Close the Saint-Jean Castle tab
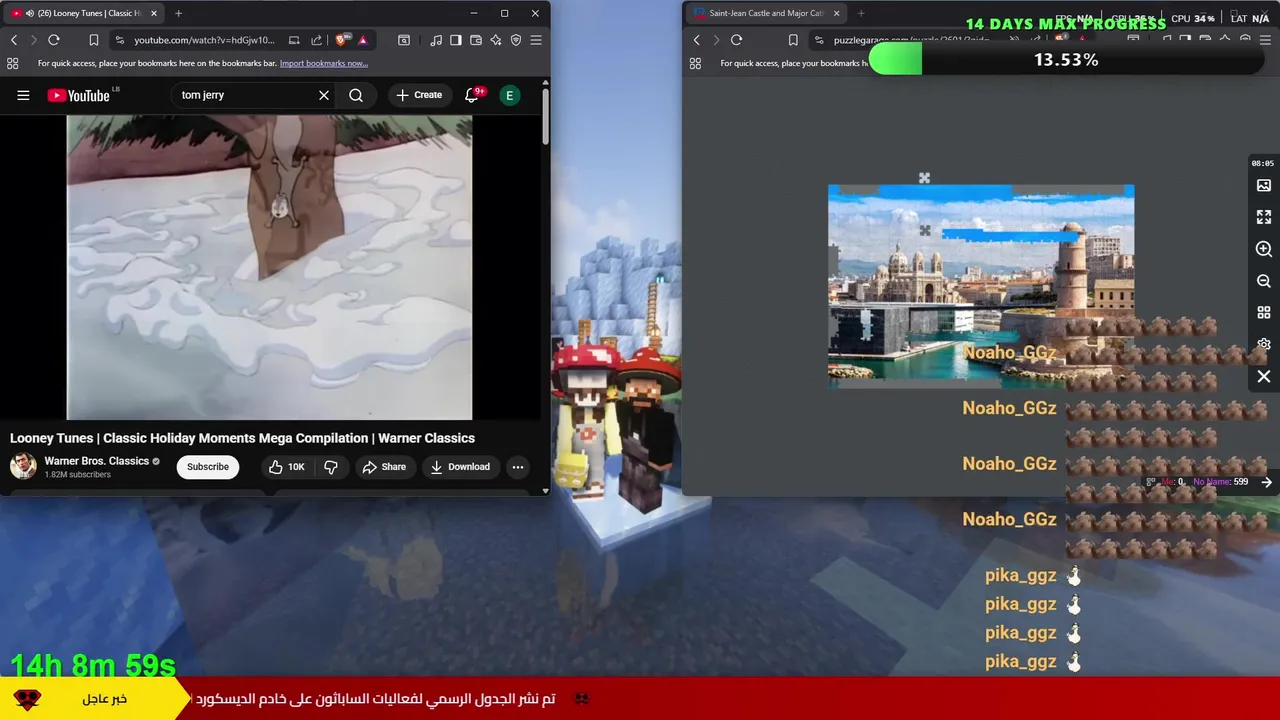1280x720 pixels. [836, 13]
